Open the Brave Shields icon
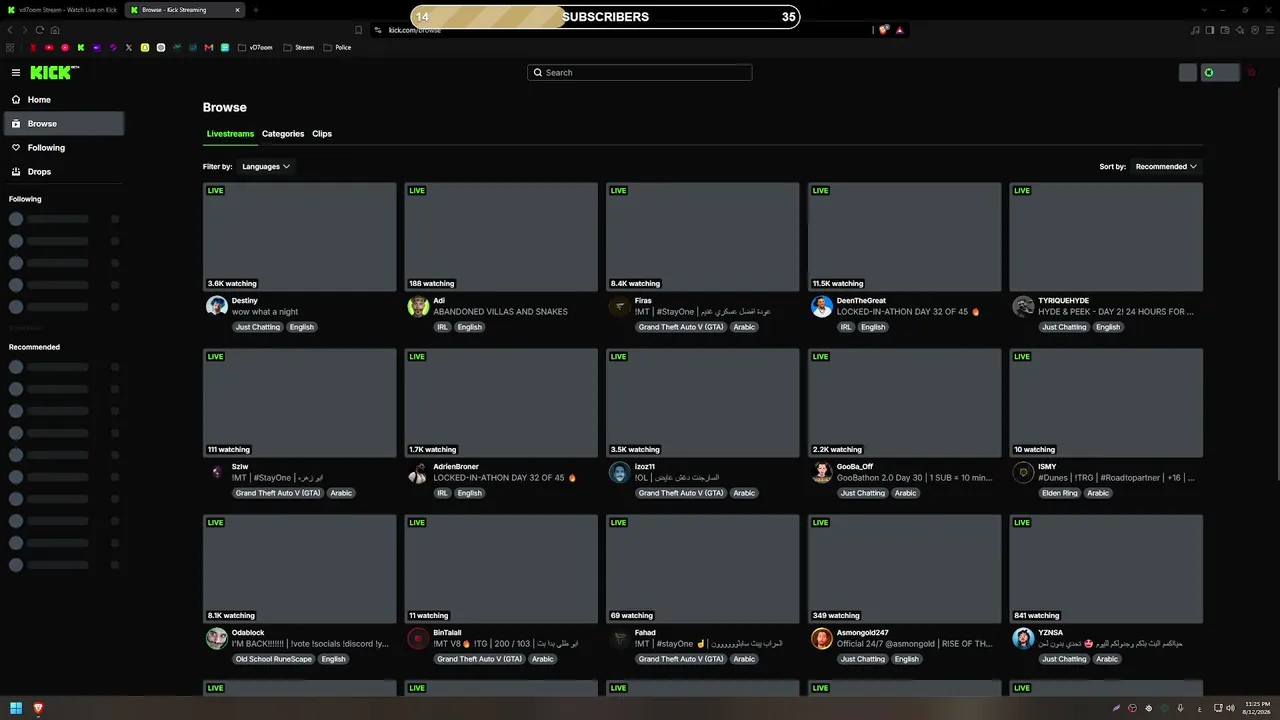 tap(883, 30)
